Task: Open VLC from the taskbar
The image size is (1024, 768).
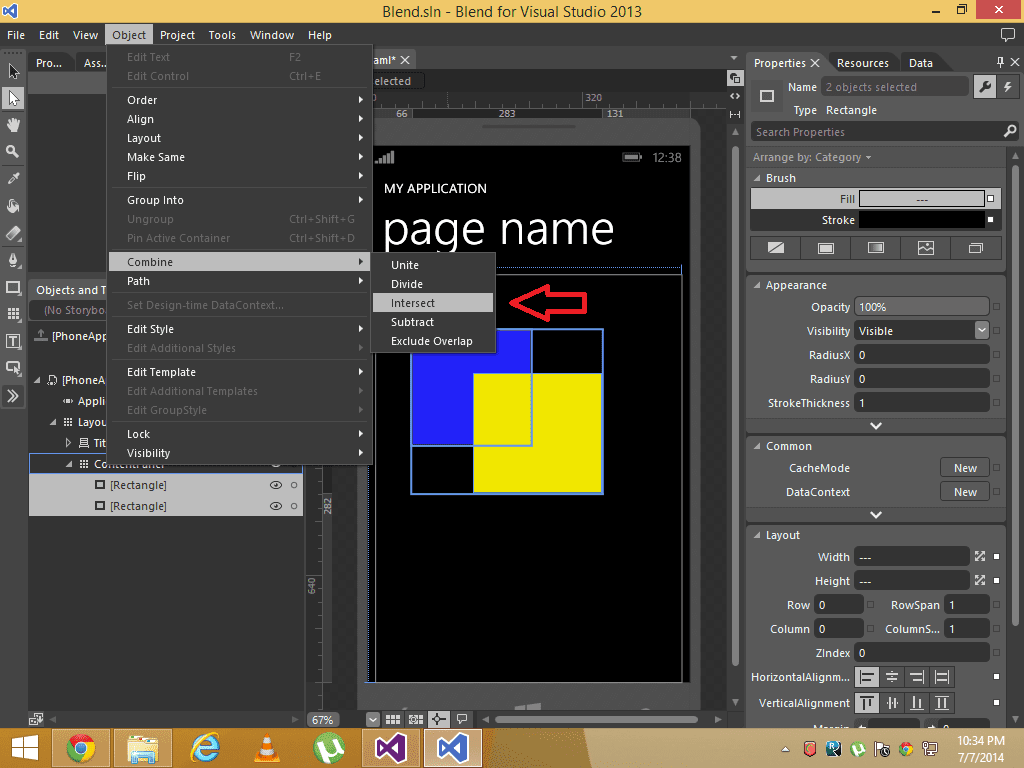Action: pos(267,747)
